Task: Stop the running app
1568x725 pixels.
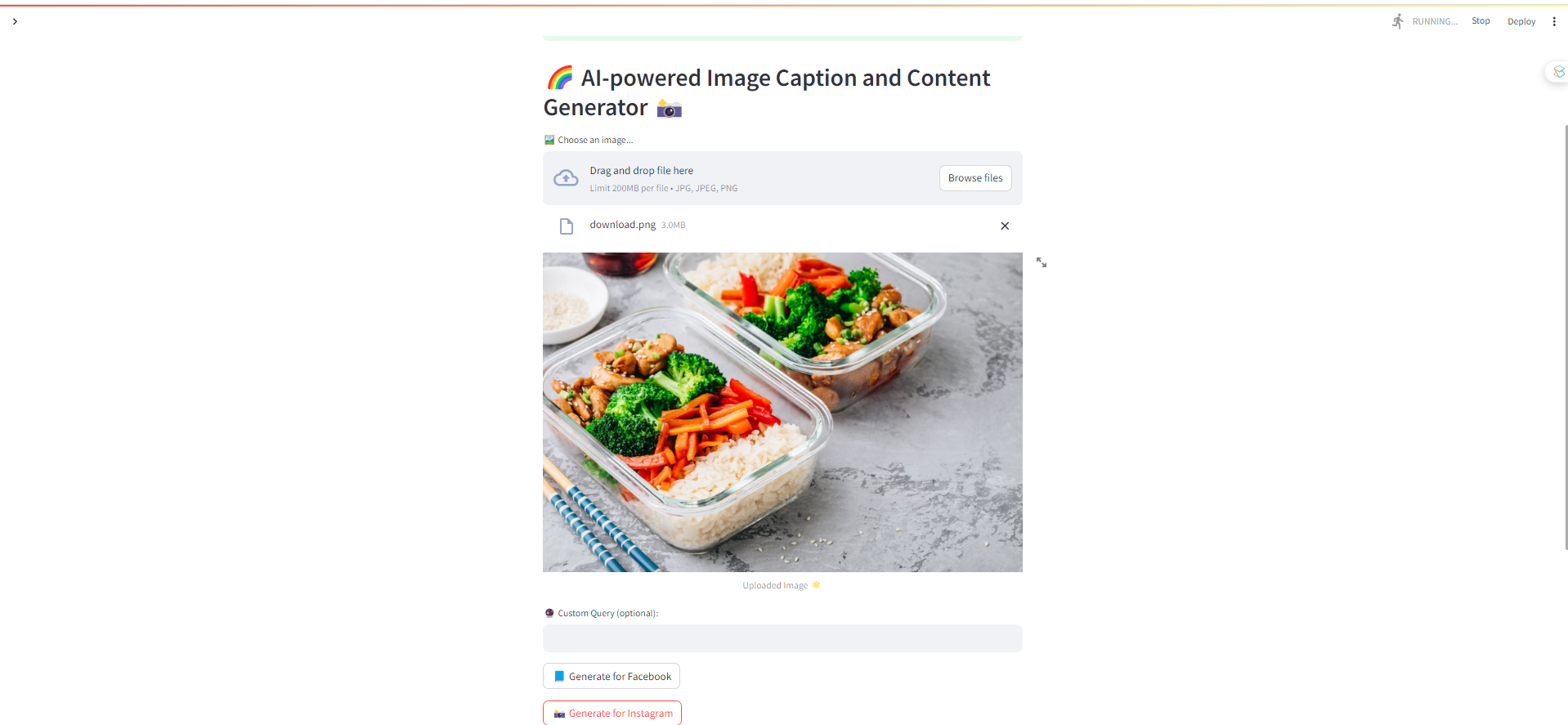Action: coord(1481,21)
